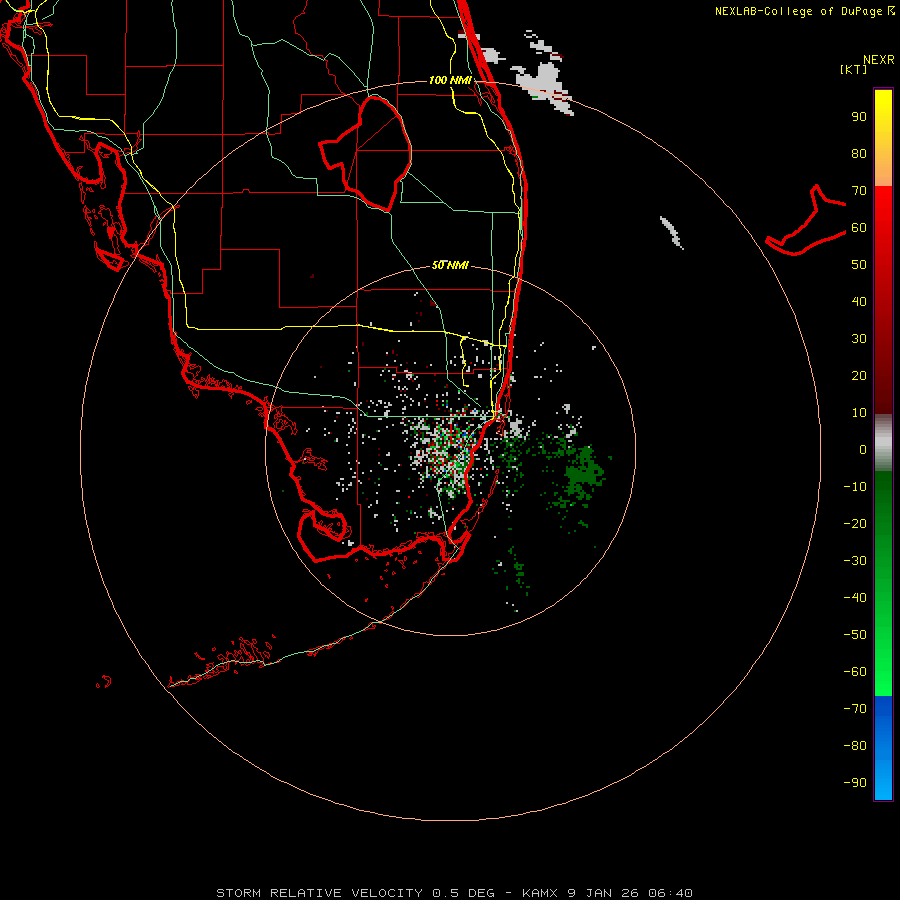Click the 60 value on the velocity scale
The image size is (900, 900).
[x=859, y=228]
